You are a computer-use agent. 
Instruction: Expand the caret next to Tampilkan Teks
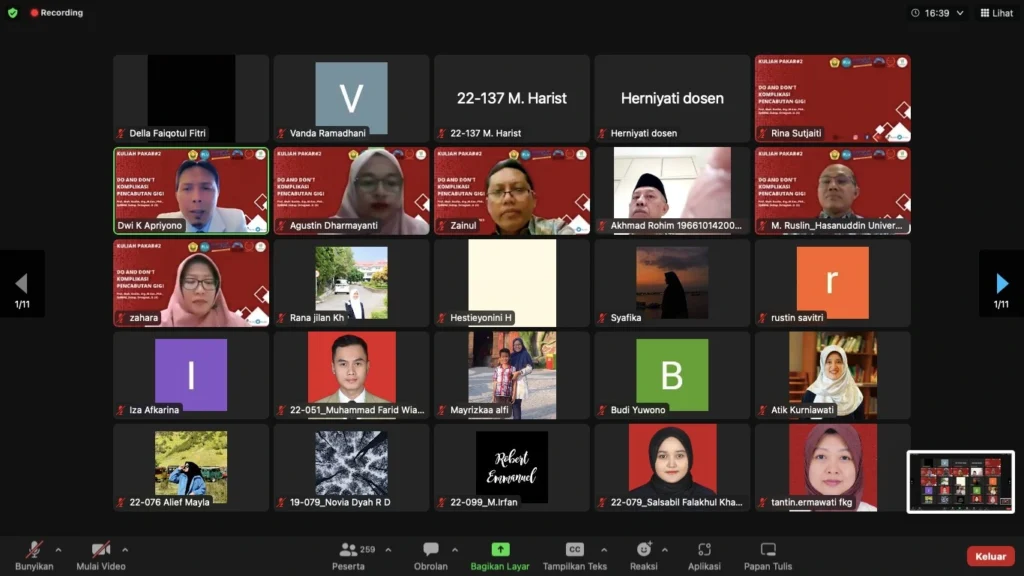pos(603,550)
